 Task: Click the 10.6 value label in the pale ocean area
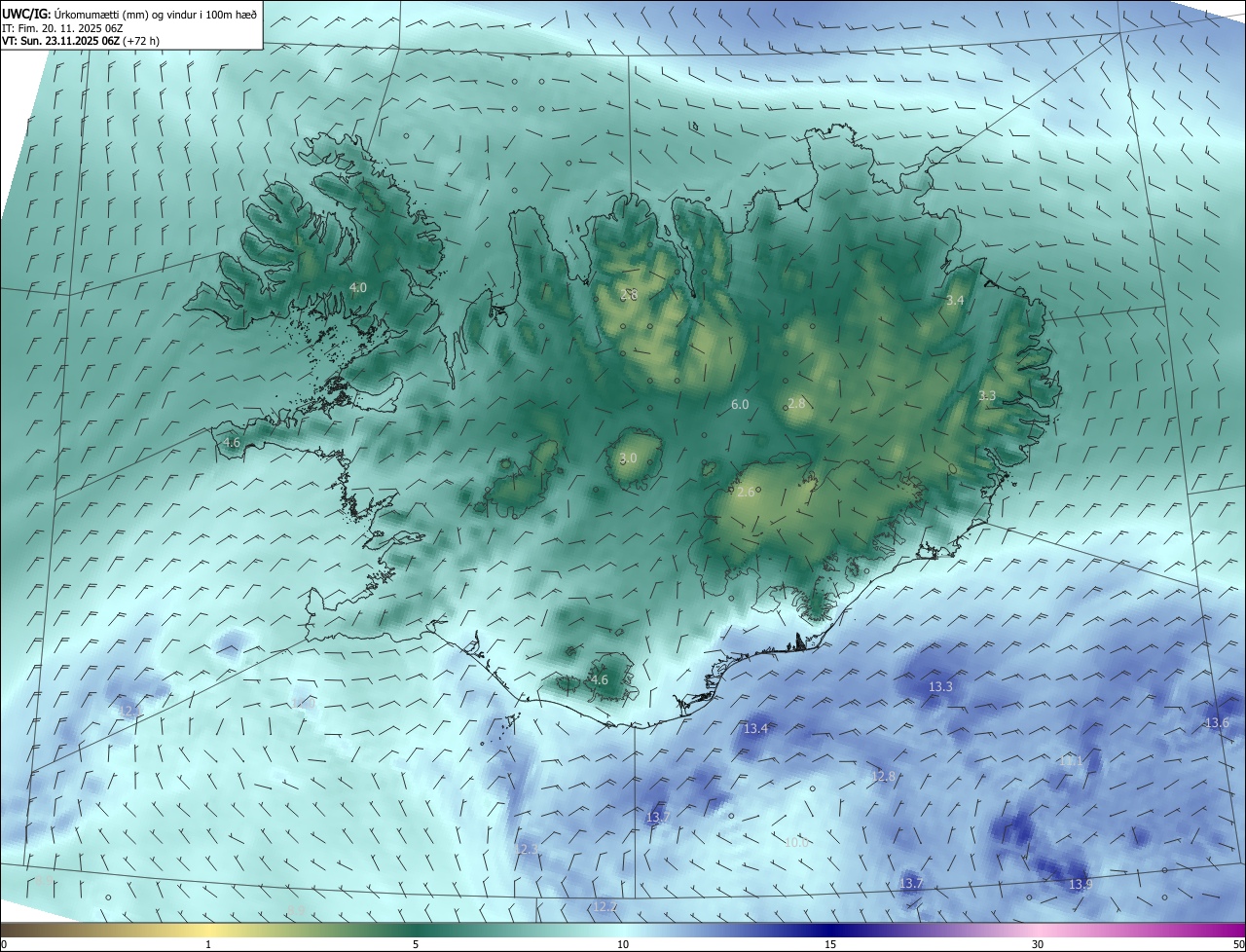click(x=796, y=842)
